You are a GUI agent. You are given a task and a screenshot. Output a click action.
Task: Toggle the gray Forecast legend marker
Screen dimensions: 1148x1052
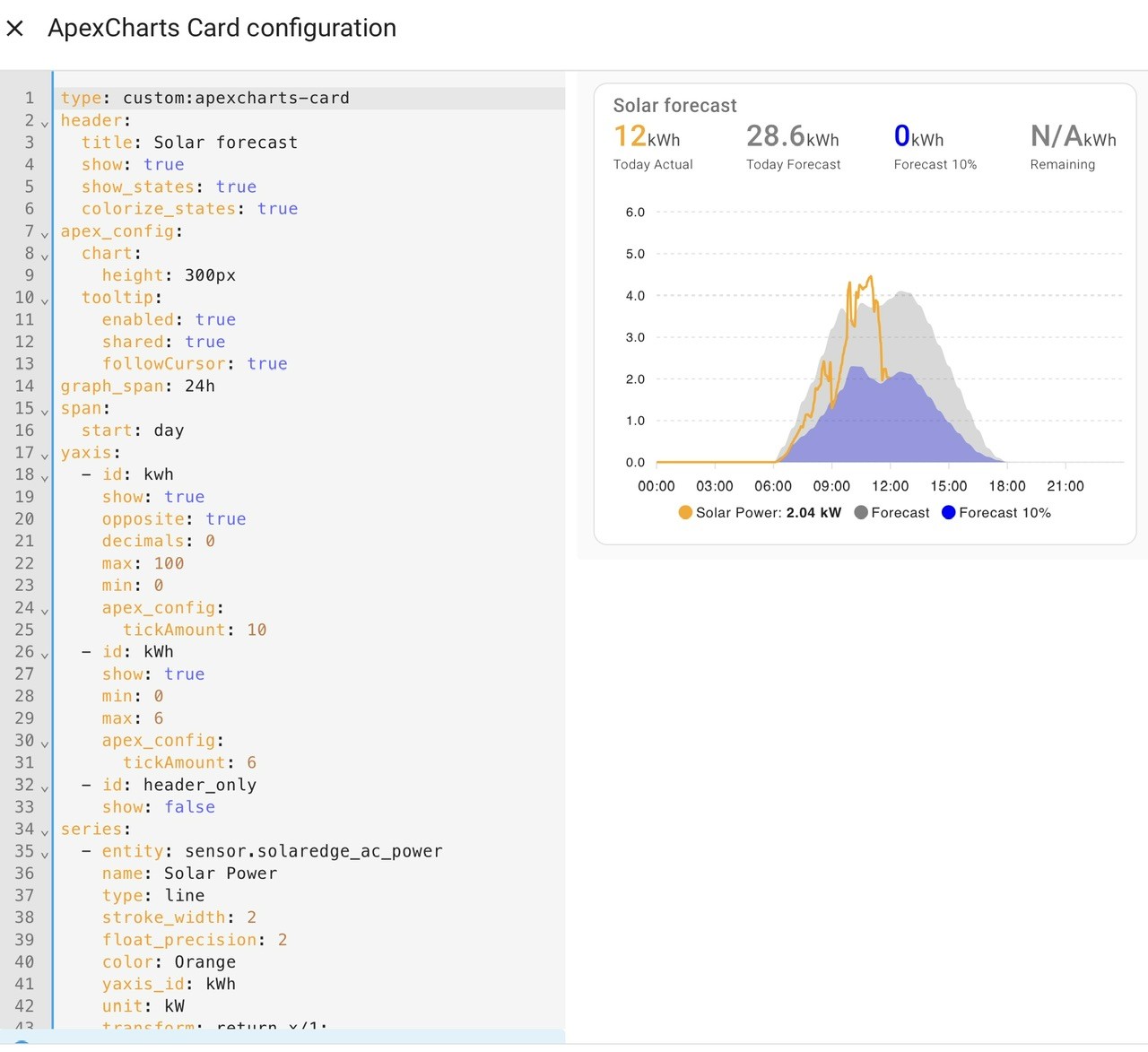coord(861,513)
